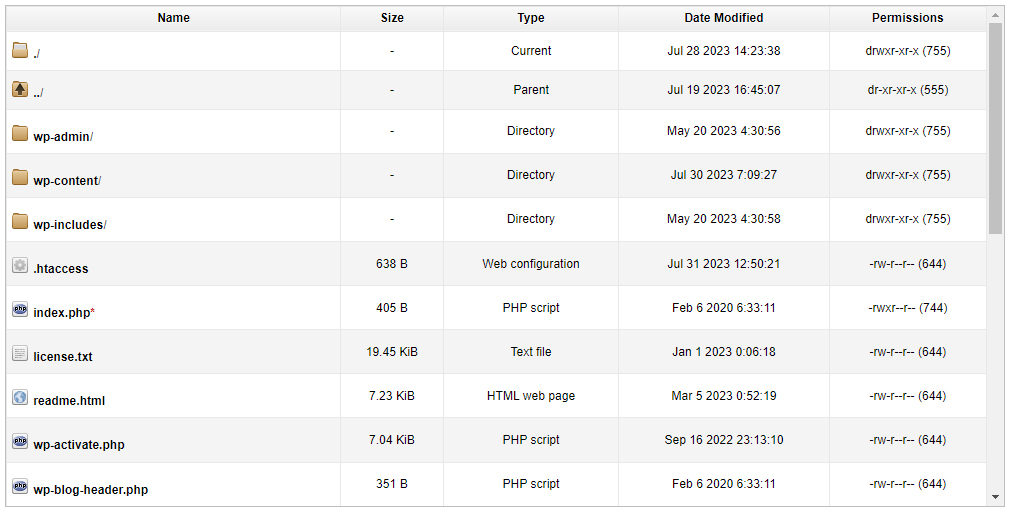Click the 7.23 KiB size value
The image size is (1010, 511).
coord(392,396)
